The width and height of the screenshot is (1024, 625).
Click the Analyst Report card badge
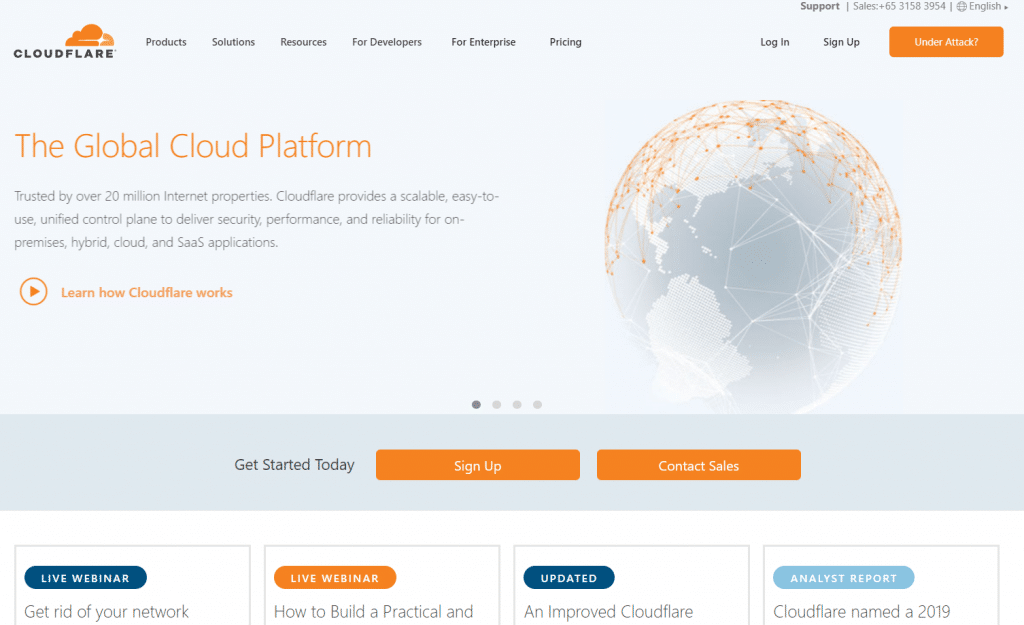coord(843,578)
